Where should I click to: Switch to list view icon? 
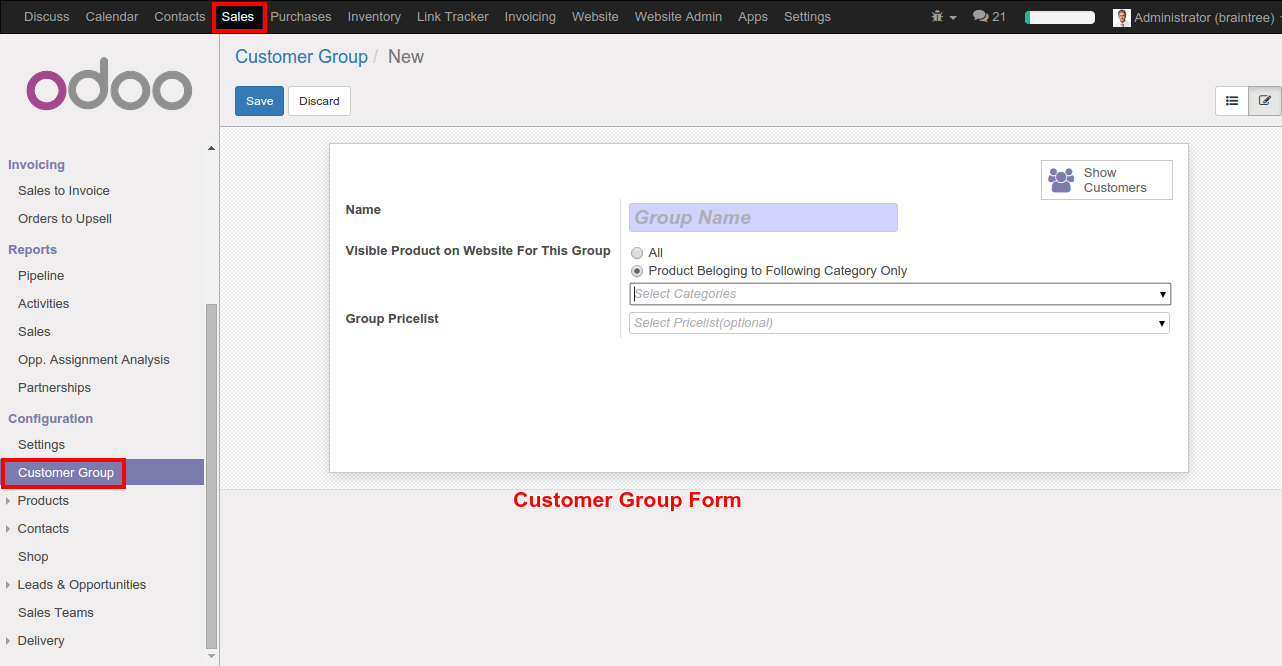pos(1232,100)
